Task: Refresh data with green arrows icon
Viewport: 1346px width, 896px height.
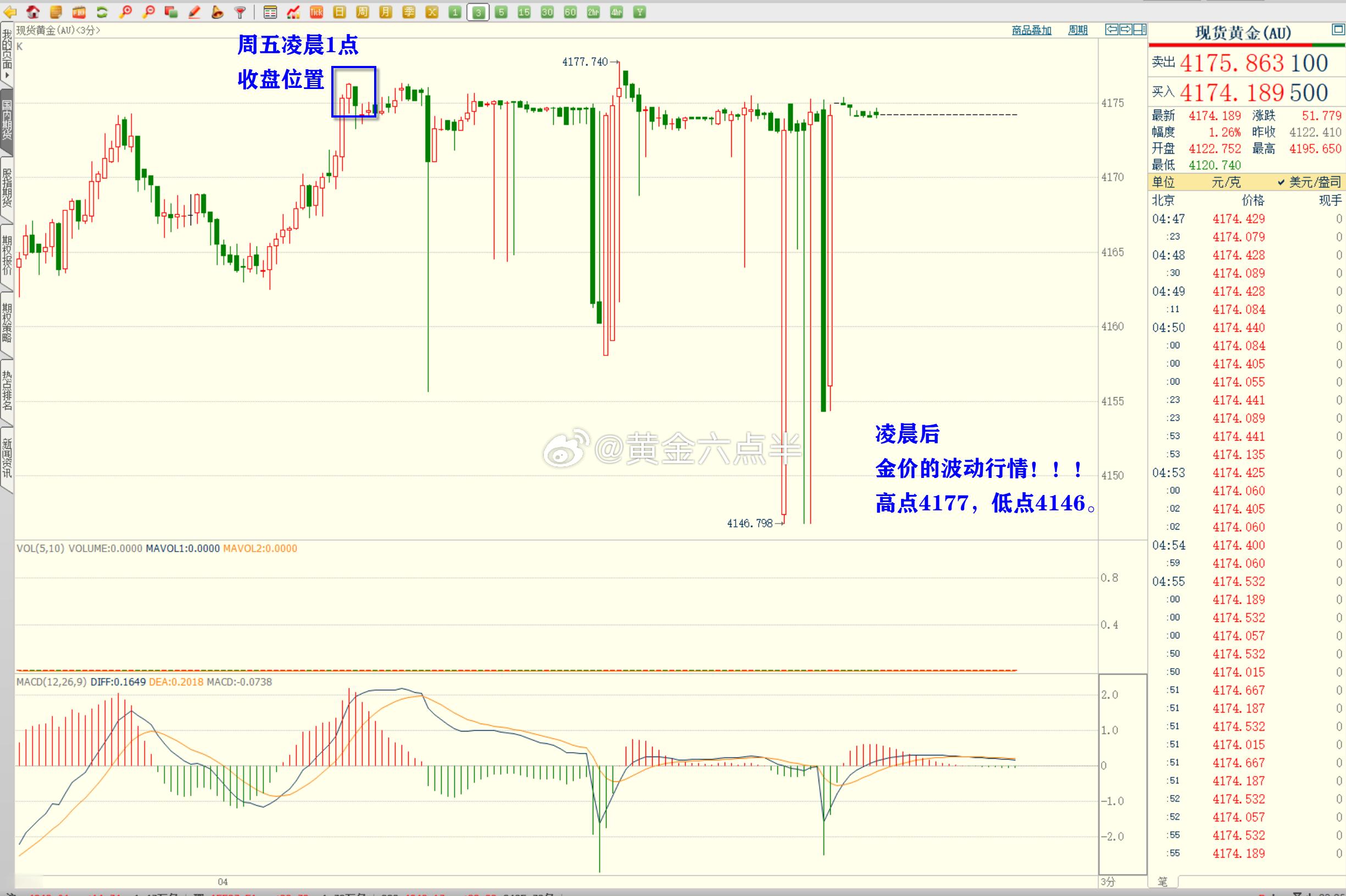Action: 102,12
